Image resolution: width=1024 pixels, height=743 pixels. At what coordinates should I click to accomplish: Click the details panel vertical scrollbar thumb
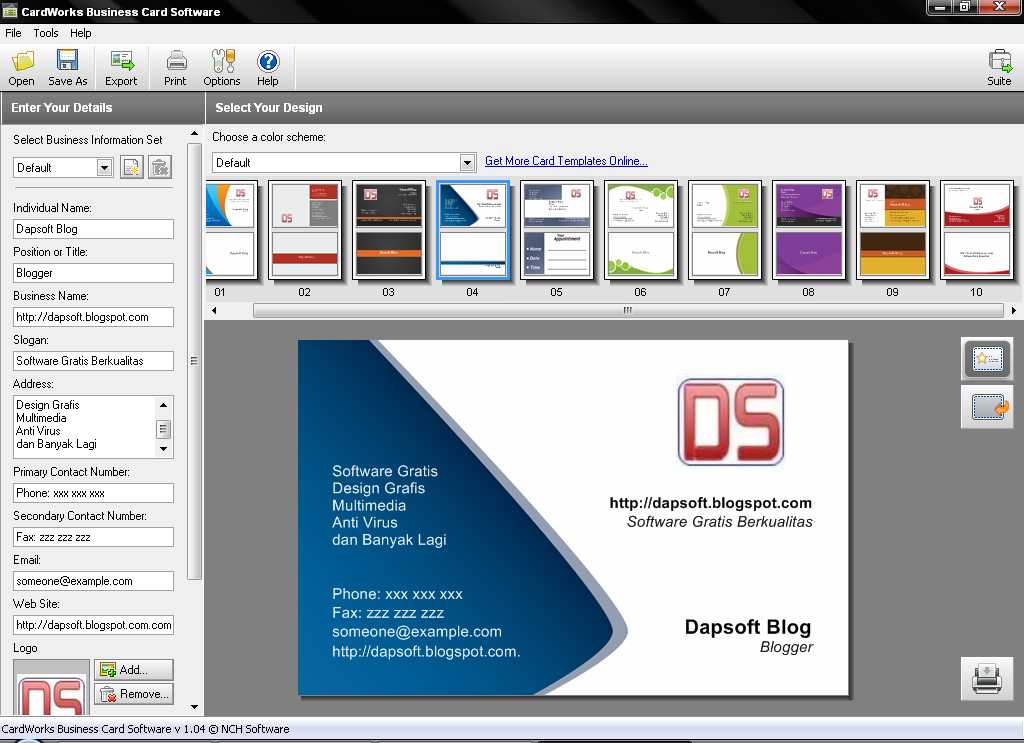[194, 361]
